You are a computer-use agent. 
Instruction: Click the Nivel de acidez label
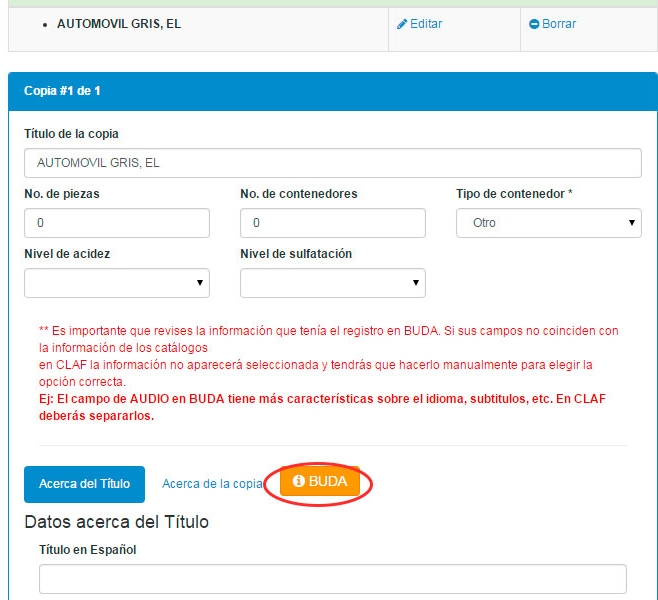(67, 254)
